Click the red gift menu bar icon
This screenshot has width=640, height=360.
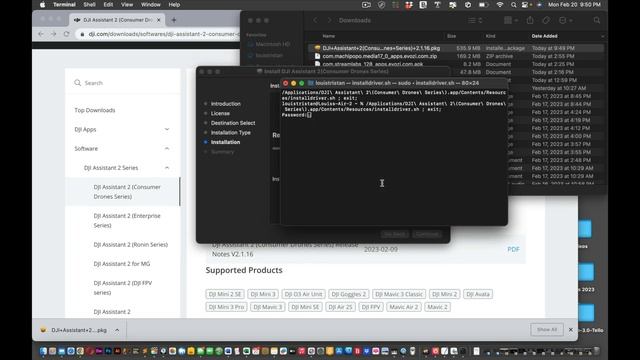coord(409,5)
